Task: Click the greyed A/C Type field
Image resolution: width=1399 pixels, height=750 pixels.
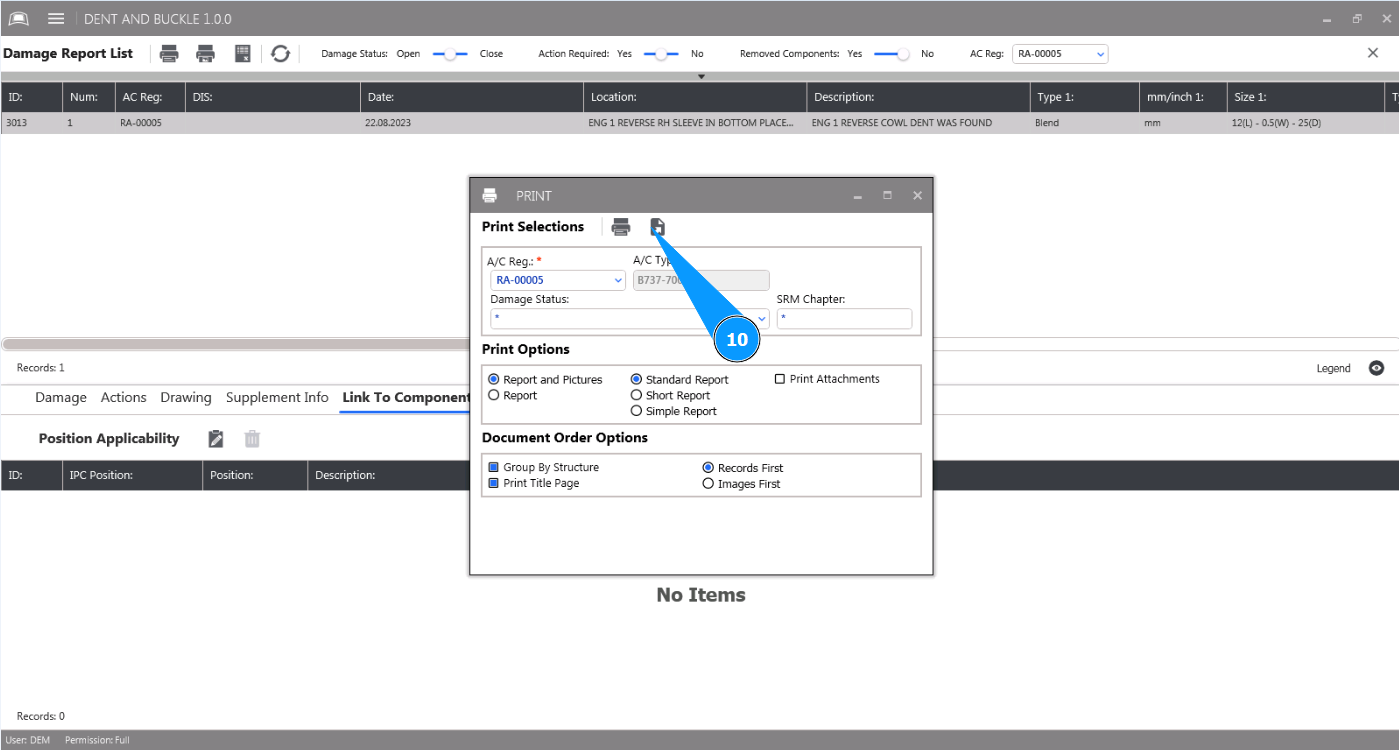Action: coord(701,280)
